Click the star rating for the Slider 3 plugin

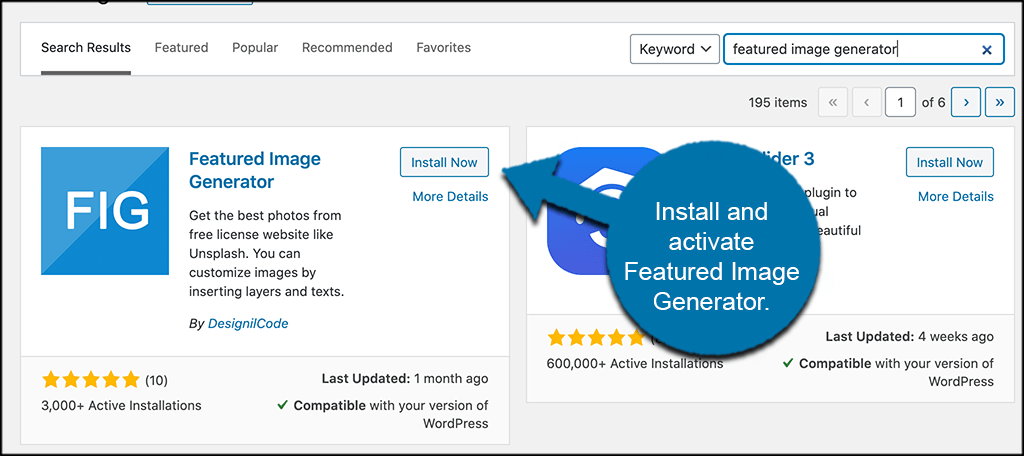[596, 338]
